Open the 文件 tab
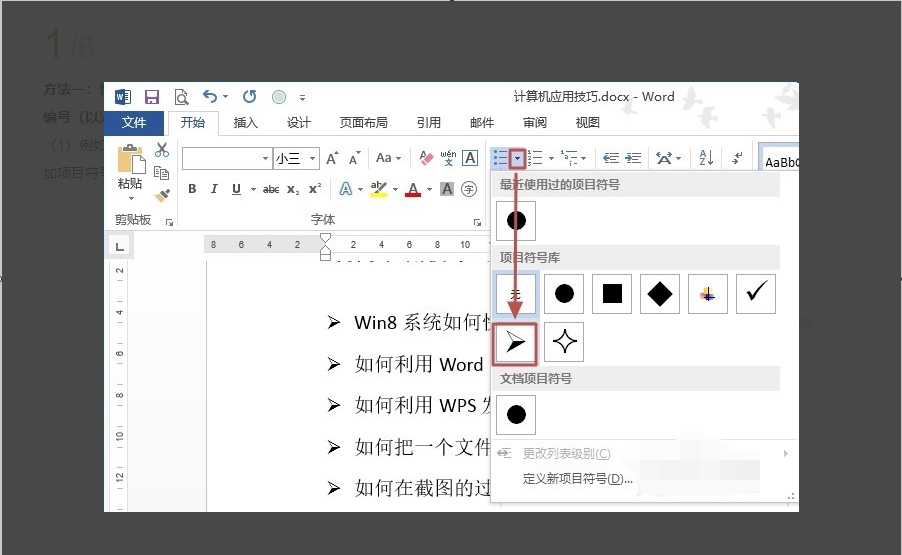902x555 pixels. point(134,123)
